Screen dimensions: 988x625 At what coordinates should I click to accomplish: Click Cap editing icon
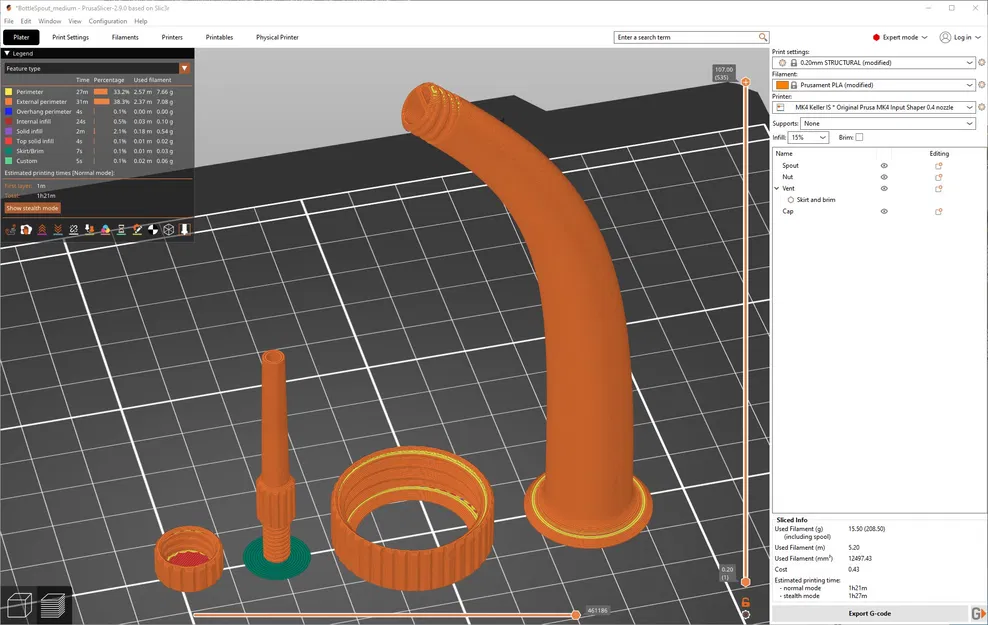(x=938, y=212)
